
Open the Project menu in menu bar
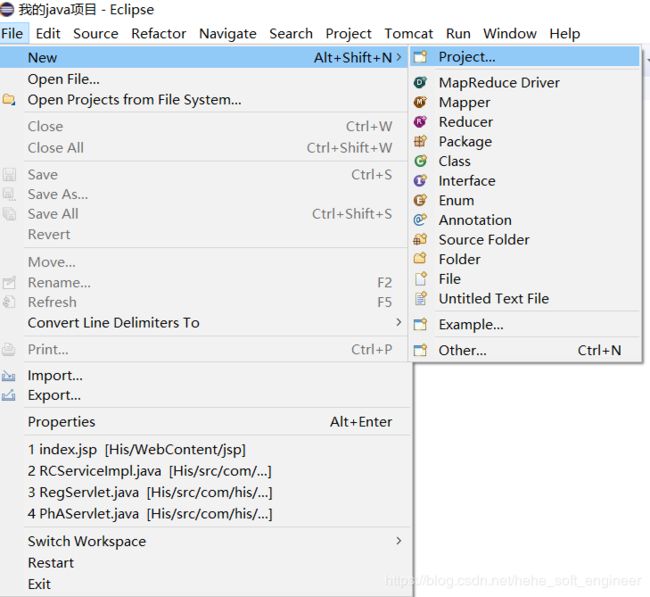click(x=348, y=33)
